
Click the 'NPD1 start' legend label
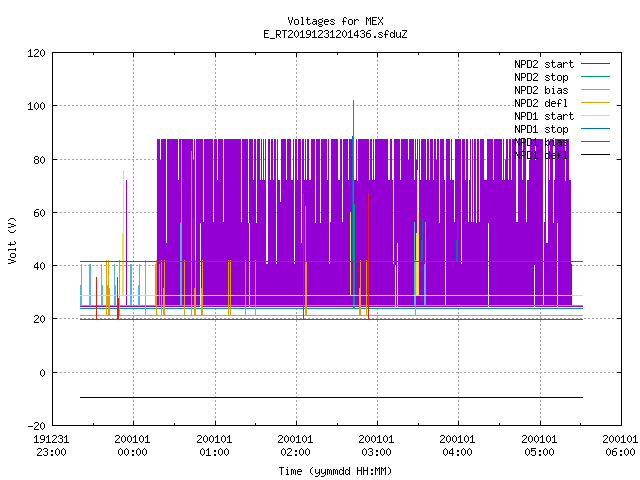click(544, 116)
